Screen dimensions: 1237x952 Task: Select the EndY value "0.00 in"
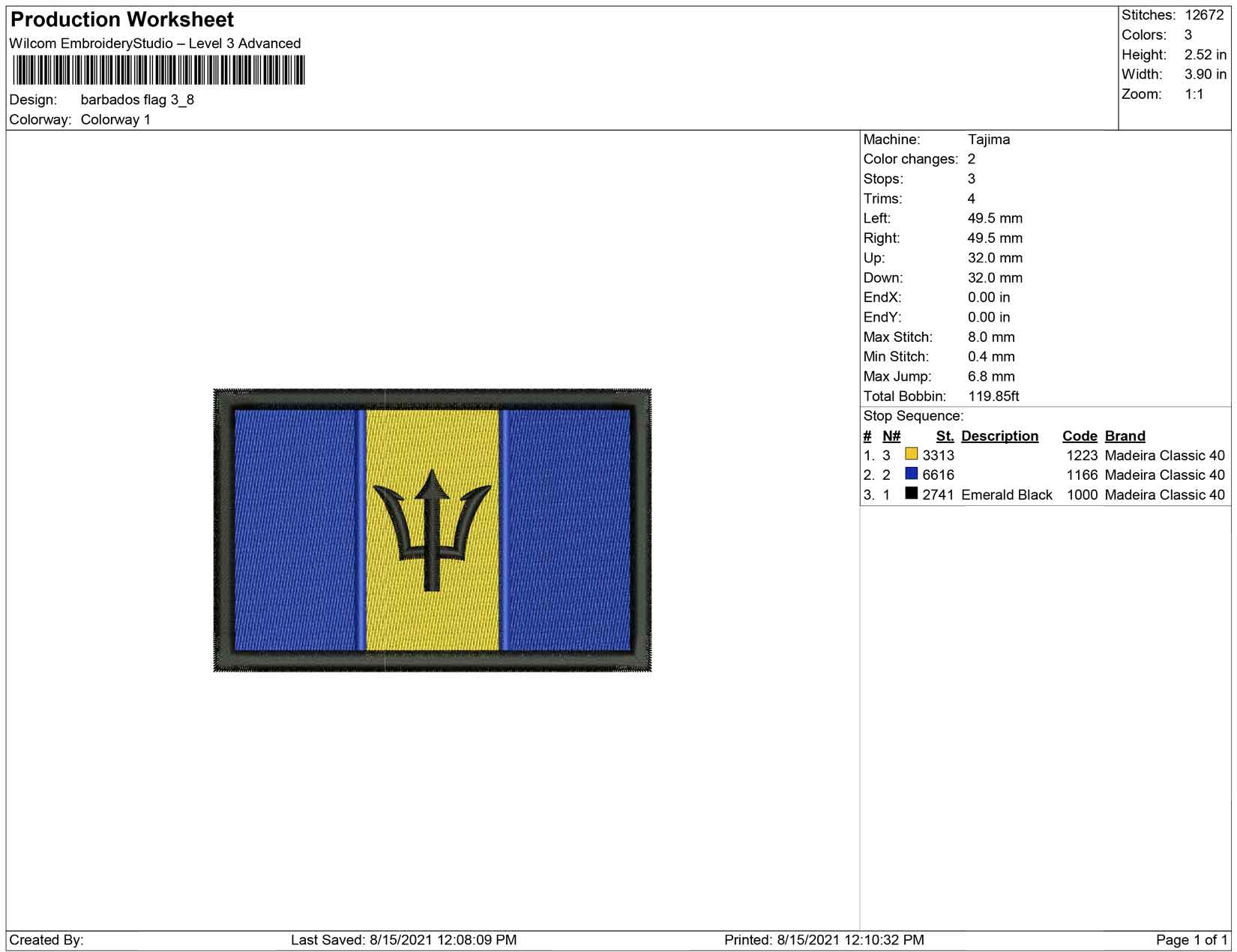(x=989, y=317)
